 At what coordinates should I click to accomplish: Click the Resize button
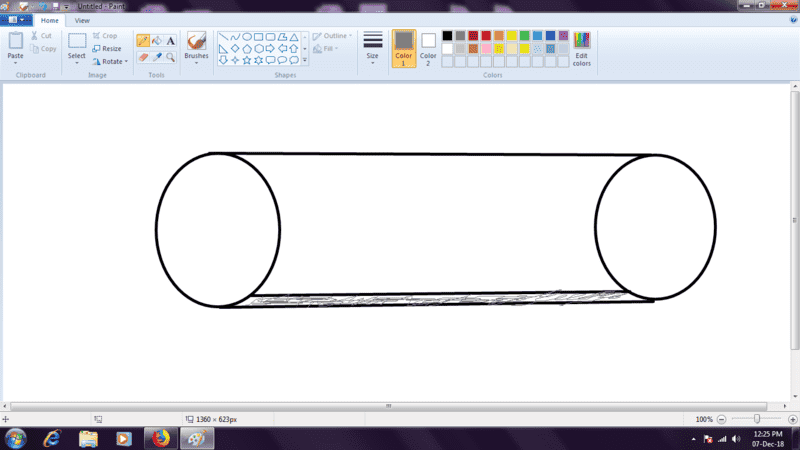click(x=107, y=48)
